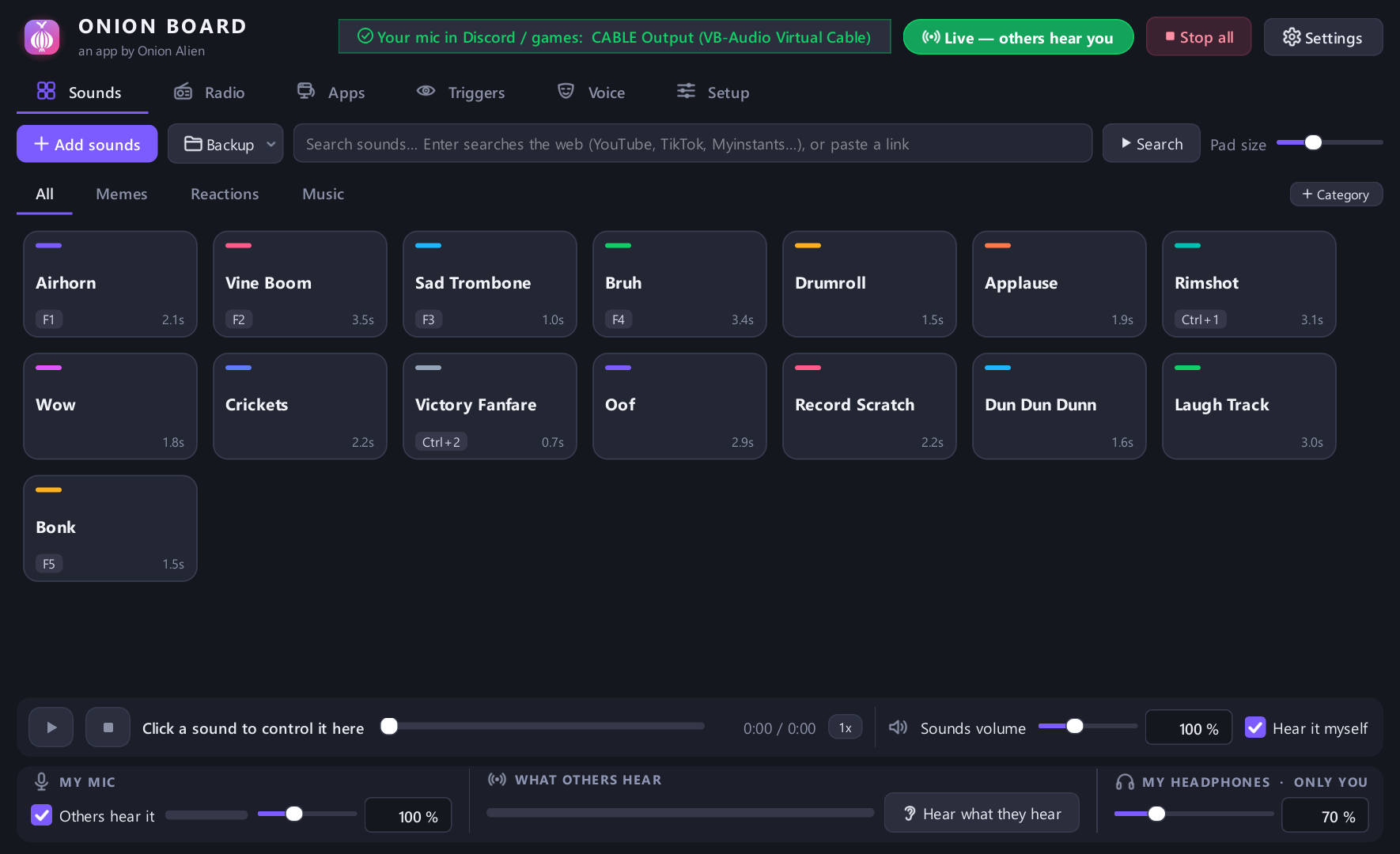Screen dimensions: 1400x854
Task: Click the Apps tab monitor icon
Action: pos(306,91)
